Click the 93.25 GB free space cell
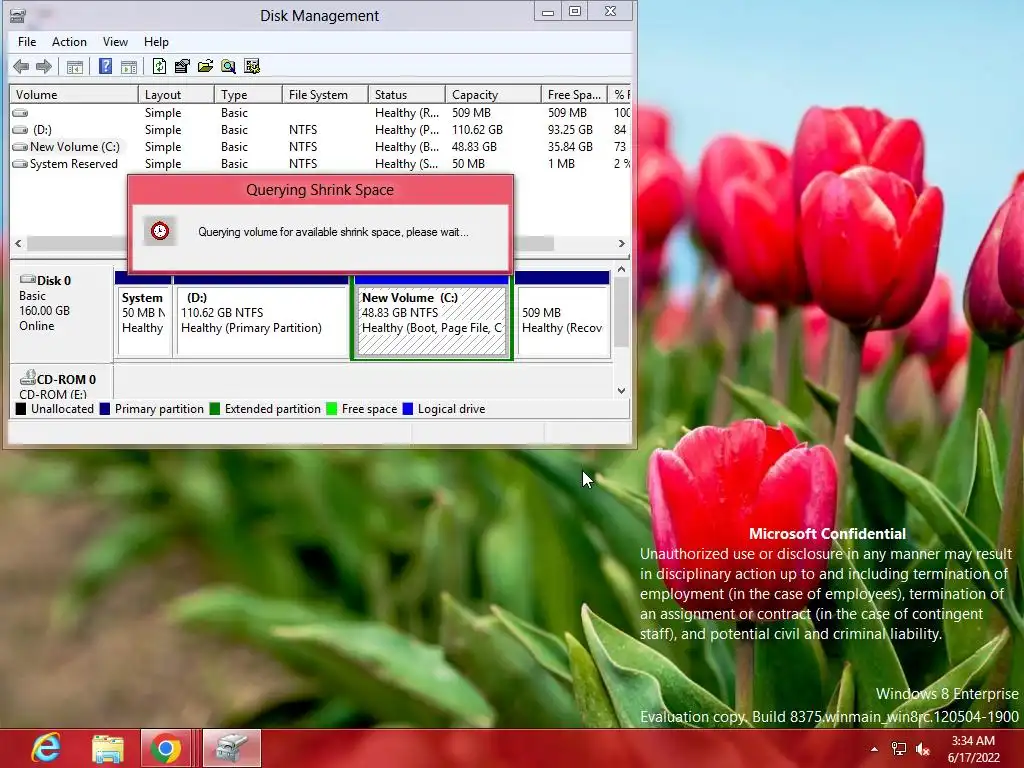This screenshot has width=1024, height=768. 570,130
